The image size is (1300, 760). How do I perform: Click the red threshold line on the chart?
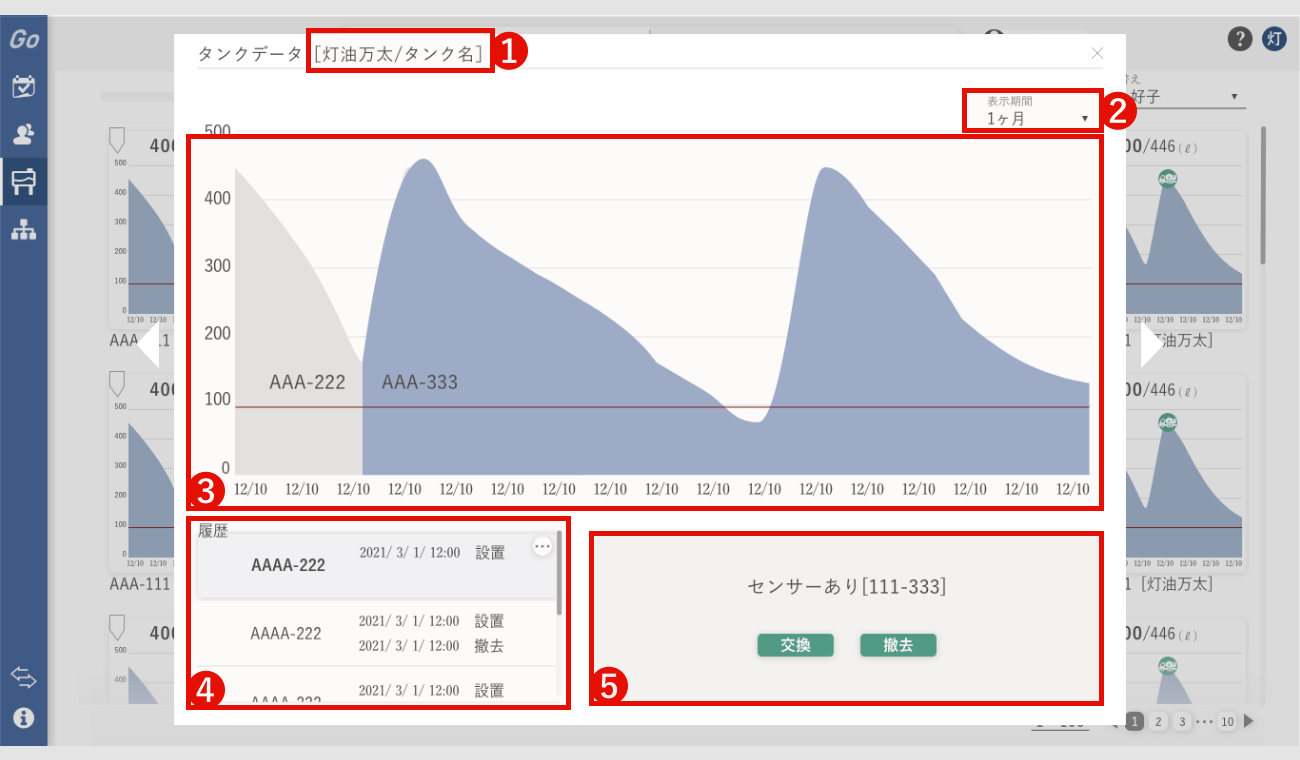click(x=662, y=407)
